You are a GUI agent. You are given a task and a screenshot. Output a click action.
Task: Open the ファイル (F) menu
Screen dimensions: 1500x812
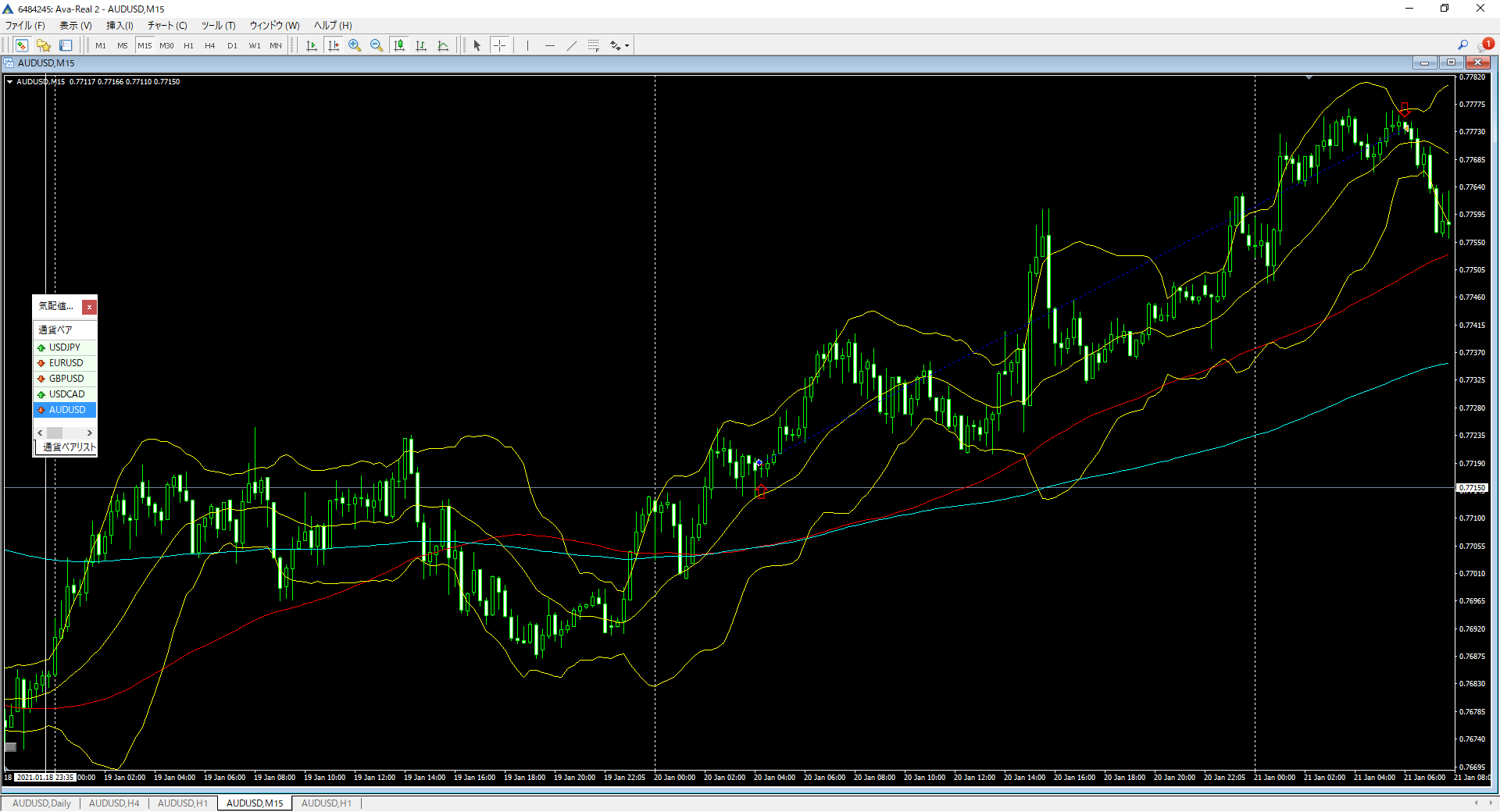[25, 25]
